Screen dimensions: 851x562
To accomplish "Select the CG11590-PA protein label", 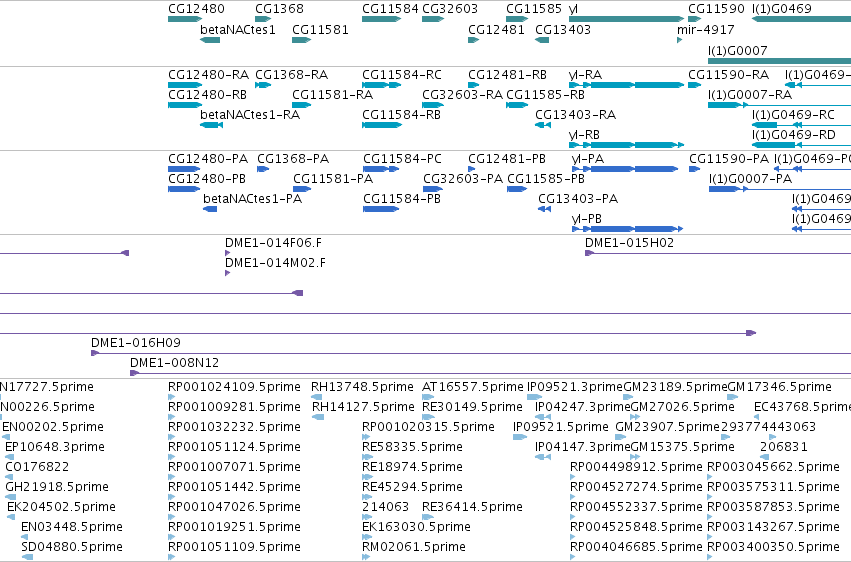I will [729, 158].
